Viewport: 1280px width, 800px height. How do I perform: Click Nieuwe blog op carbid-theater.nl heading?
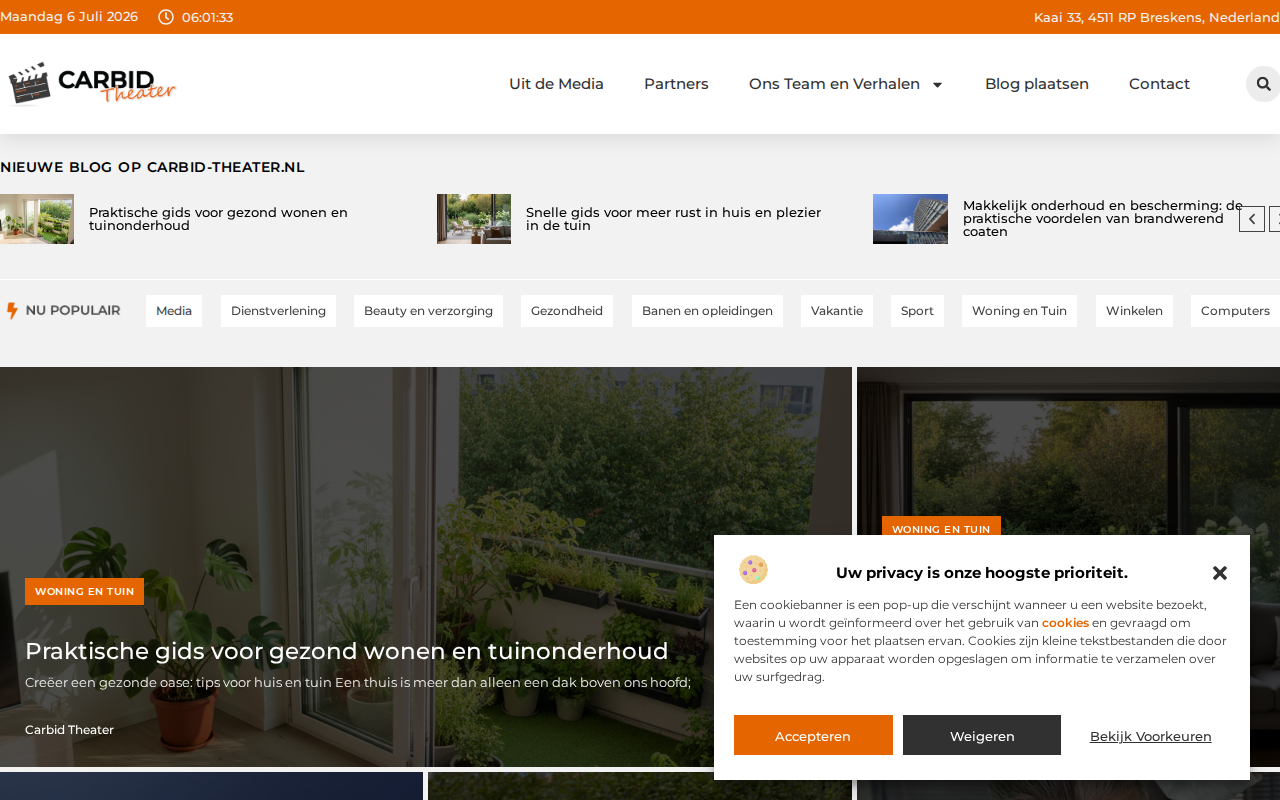click(x=152, y=167)
